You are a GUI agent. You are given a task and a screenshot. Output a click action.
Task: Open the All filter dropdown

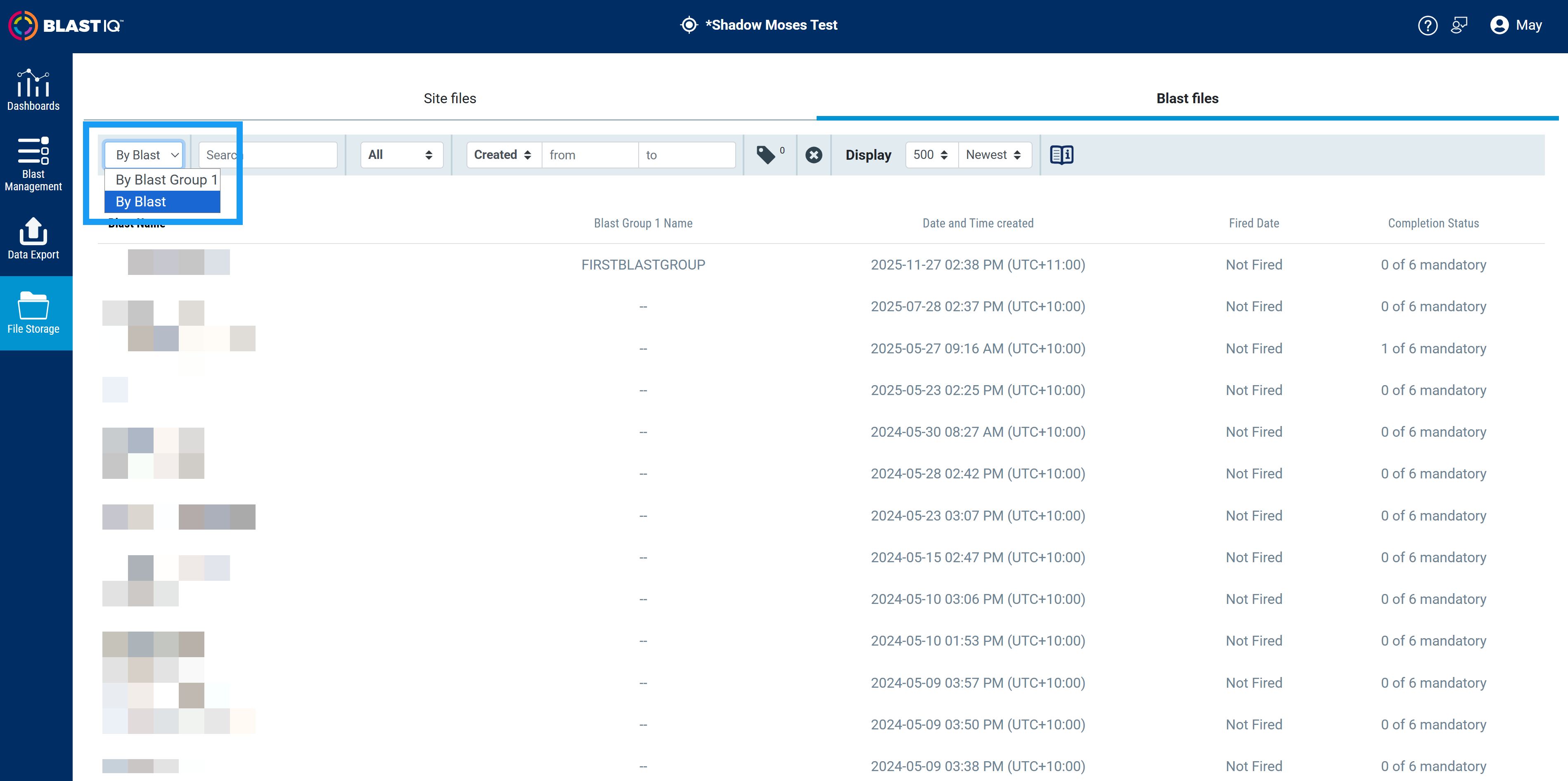tap(402, 155)
